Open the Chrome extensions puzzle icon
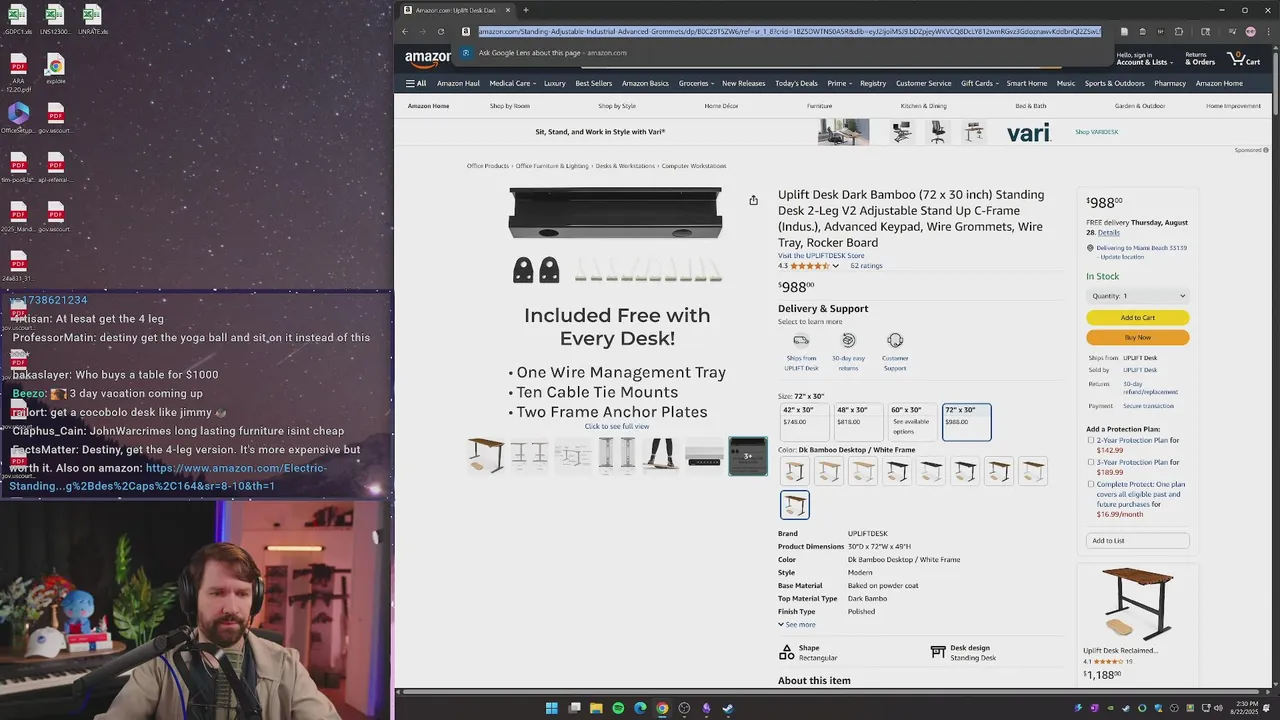The width and height of the screenshot is (1280, 720). click(x=1178, y=31)
